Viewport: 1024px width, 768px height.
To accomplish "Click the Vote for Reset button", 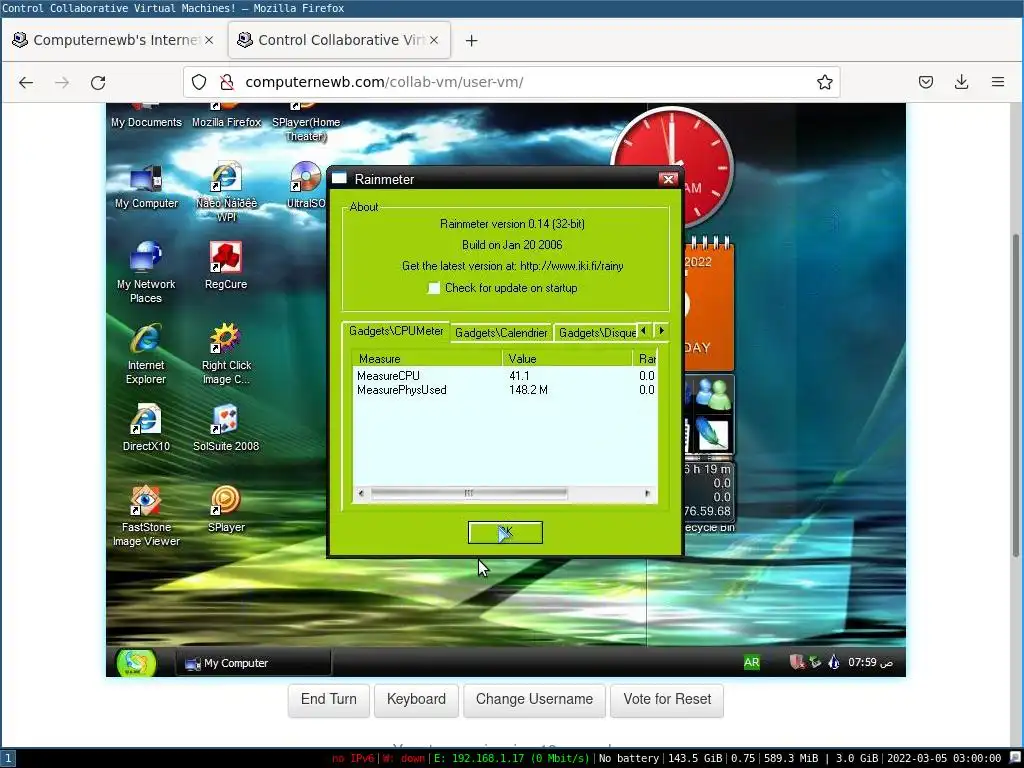I will pos(667,699).
